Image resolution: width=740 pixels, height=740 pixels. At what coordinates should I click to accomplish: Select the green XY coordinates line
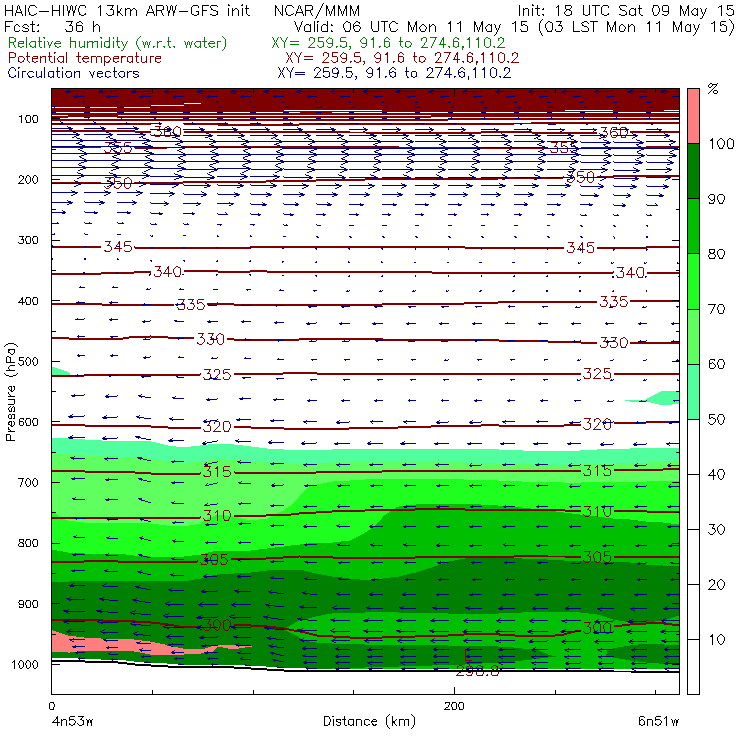pyautogui.click(x=388, y=43)
